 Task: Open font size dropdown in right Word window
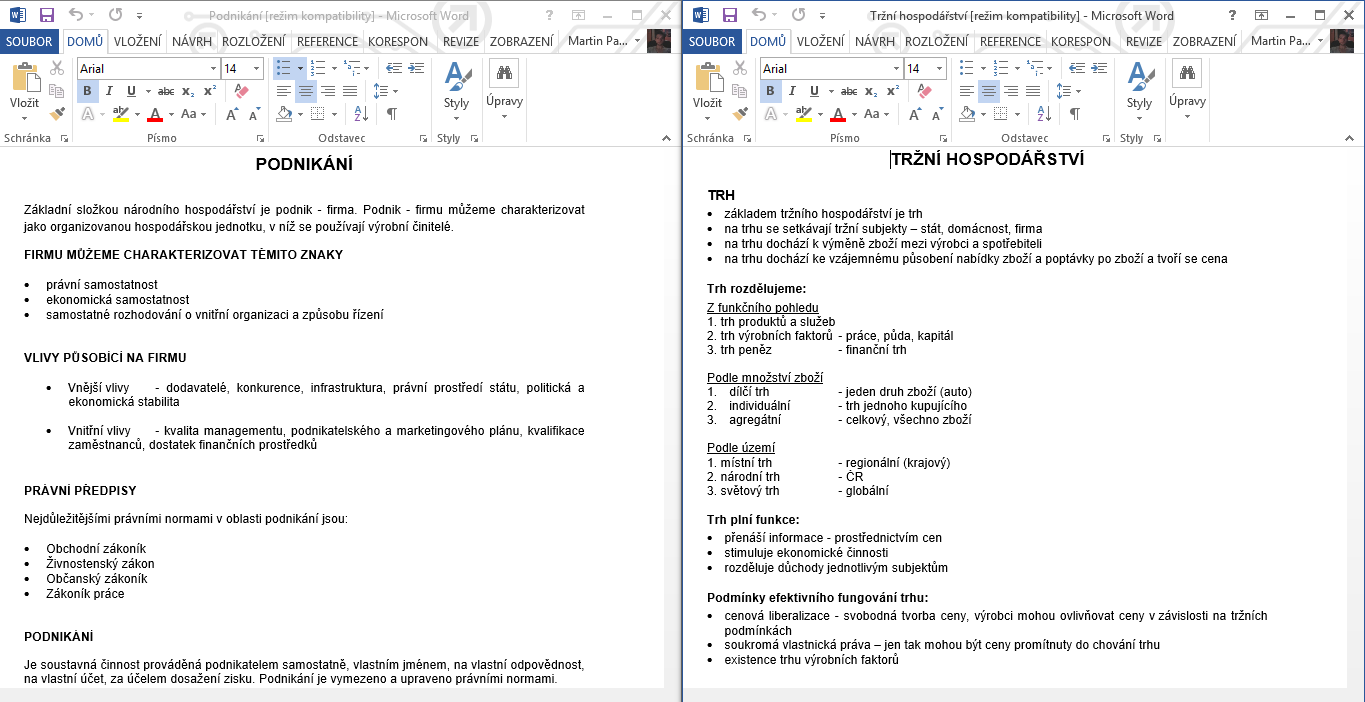pyautogui.click(x=939, y=69)
